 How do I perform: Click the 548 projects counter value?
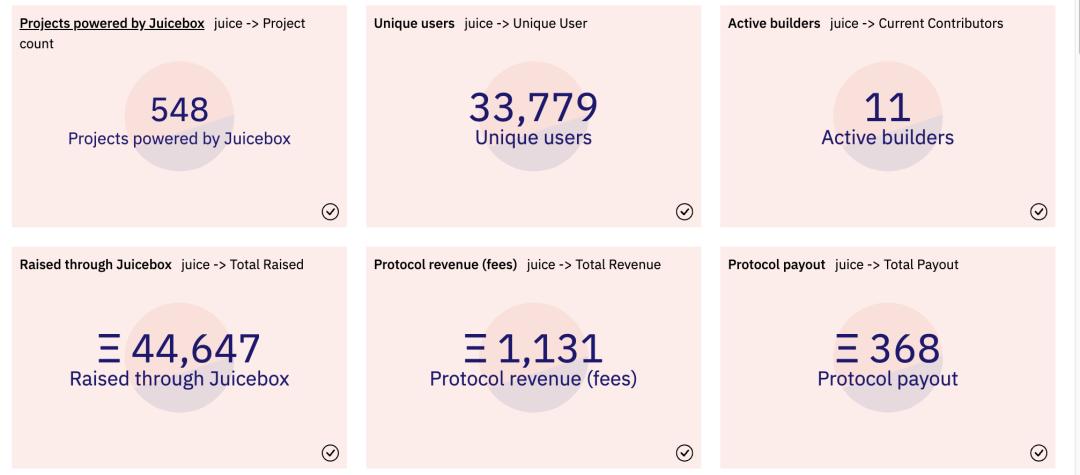click(179, 110)
